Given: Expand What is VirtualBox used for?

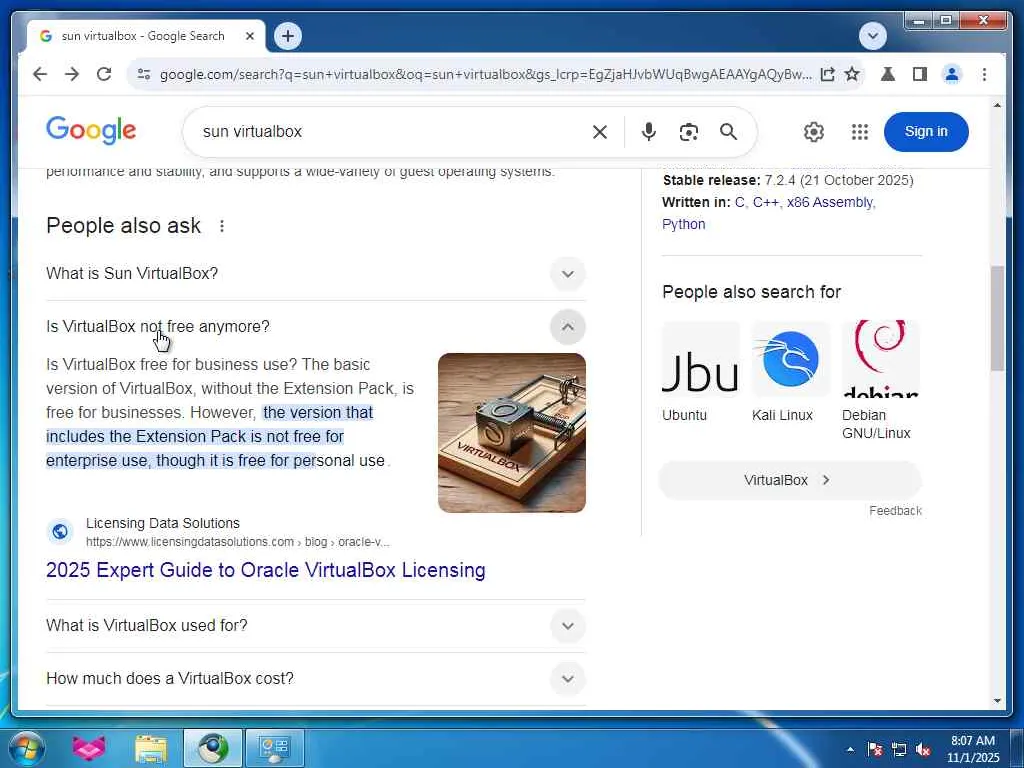Looking at the screenshot, I should click(x=315, y=626).
